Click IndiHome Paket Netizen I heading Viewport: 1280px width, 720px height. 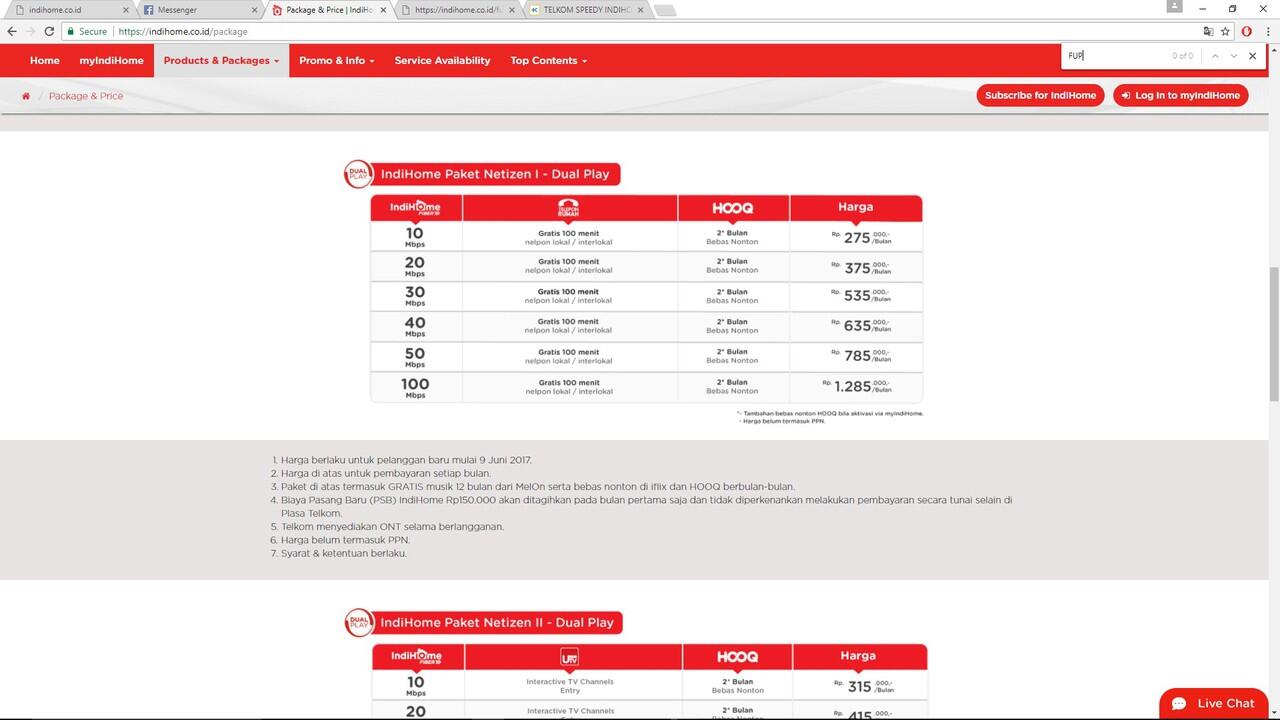click(x=495, y=174)
